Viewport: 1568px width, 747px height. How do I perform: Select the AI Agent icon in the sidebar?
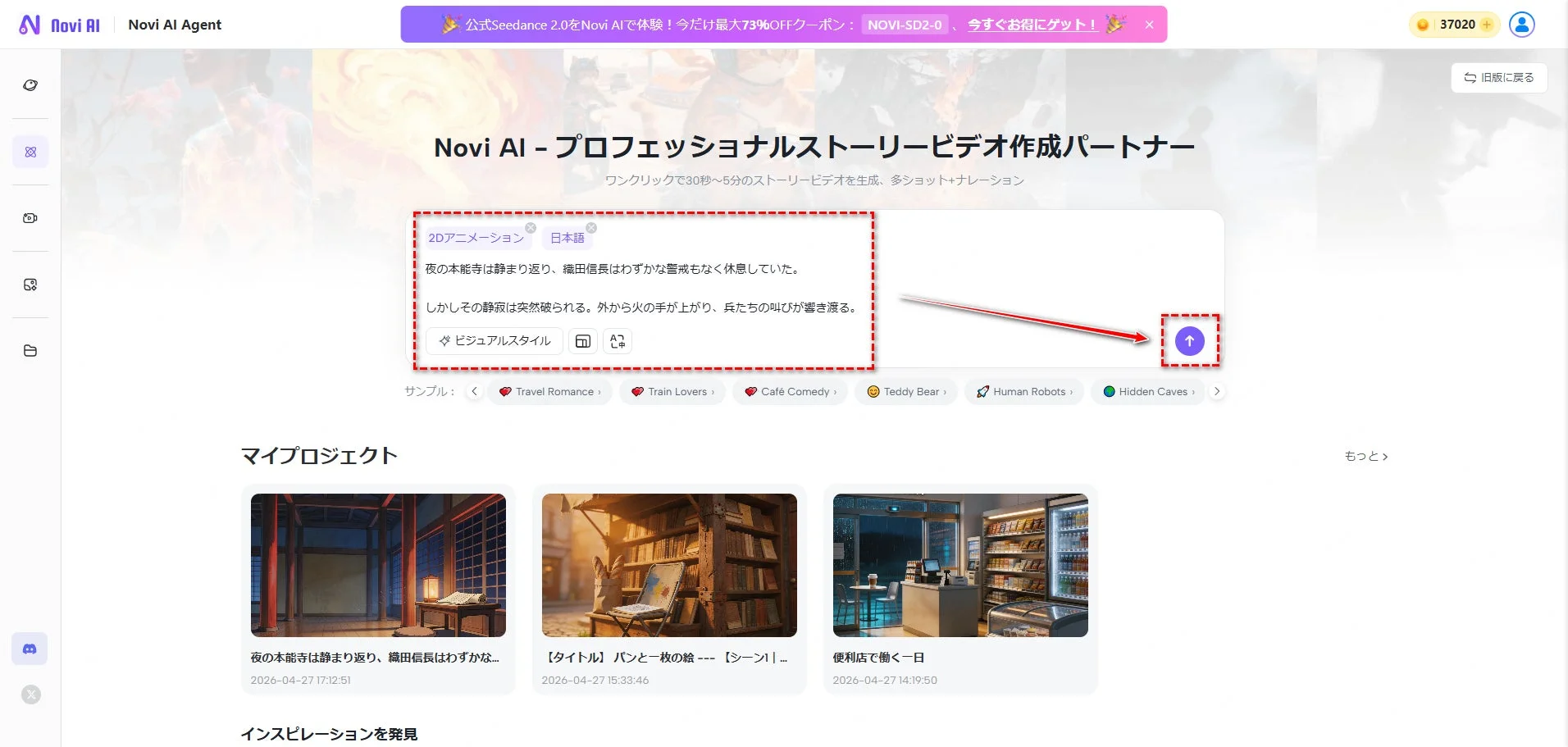pos(30,151)
